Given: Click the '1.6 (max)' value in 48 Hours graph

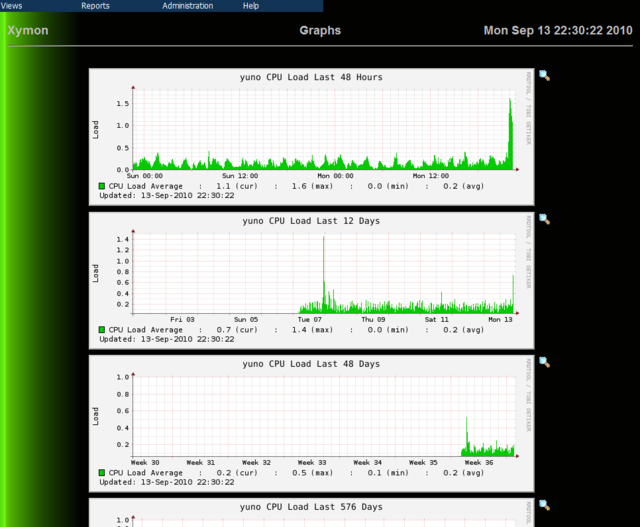Looking at the screenshot, I should click(312, 186).
